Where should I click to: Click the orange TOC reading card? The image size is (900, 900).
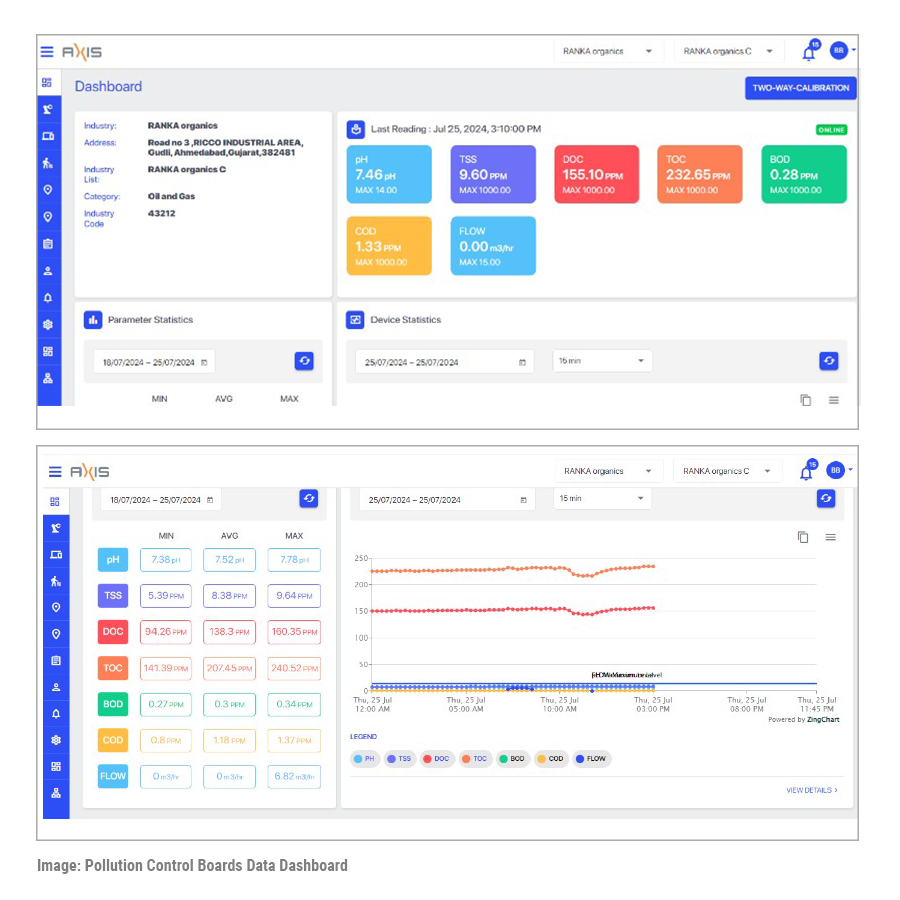(x=700, y=174)
